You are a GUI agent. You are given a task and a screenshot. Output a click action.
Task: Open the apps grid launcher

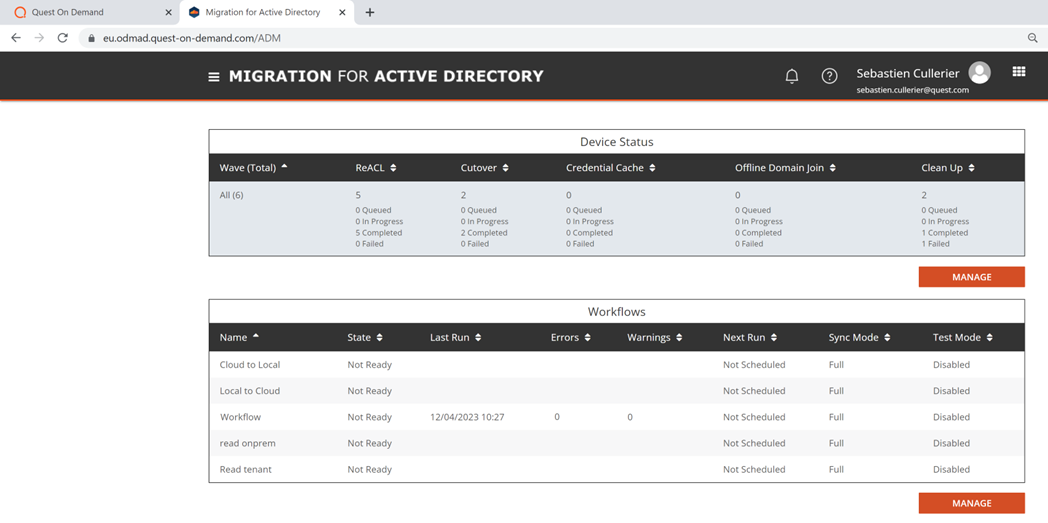point(1019,71)
